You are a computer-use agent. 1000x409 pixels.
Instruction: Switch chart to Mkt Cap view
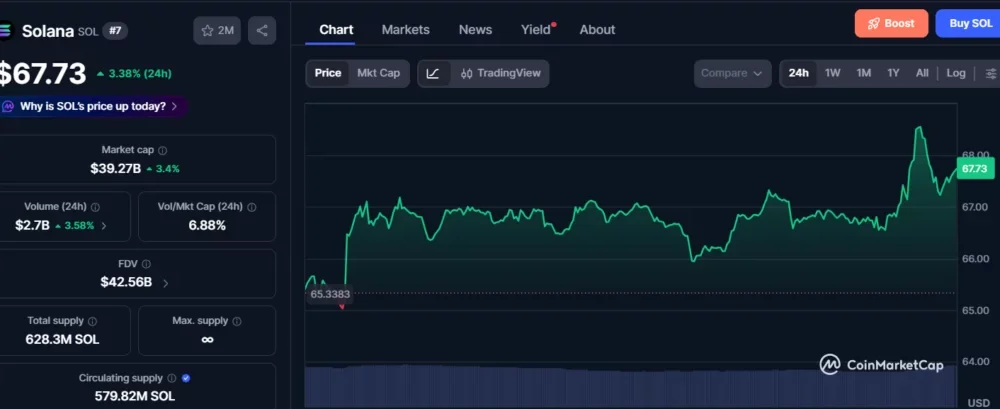378,73
